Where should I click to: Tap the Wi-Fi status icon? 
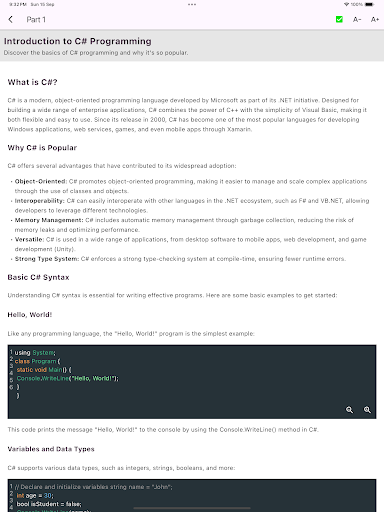(x=346, y=4)
